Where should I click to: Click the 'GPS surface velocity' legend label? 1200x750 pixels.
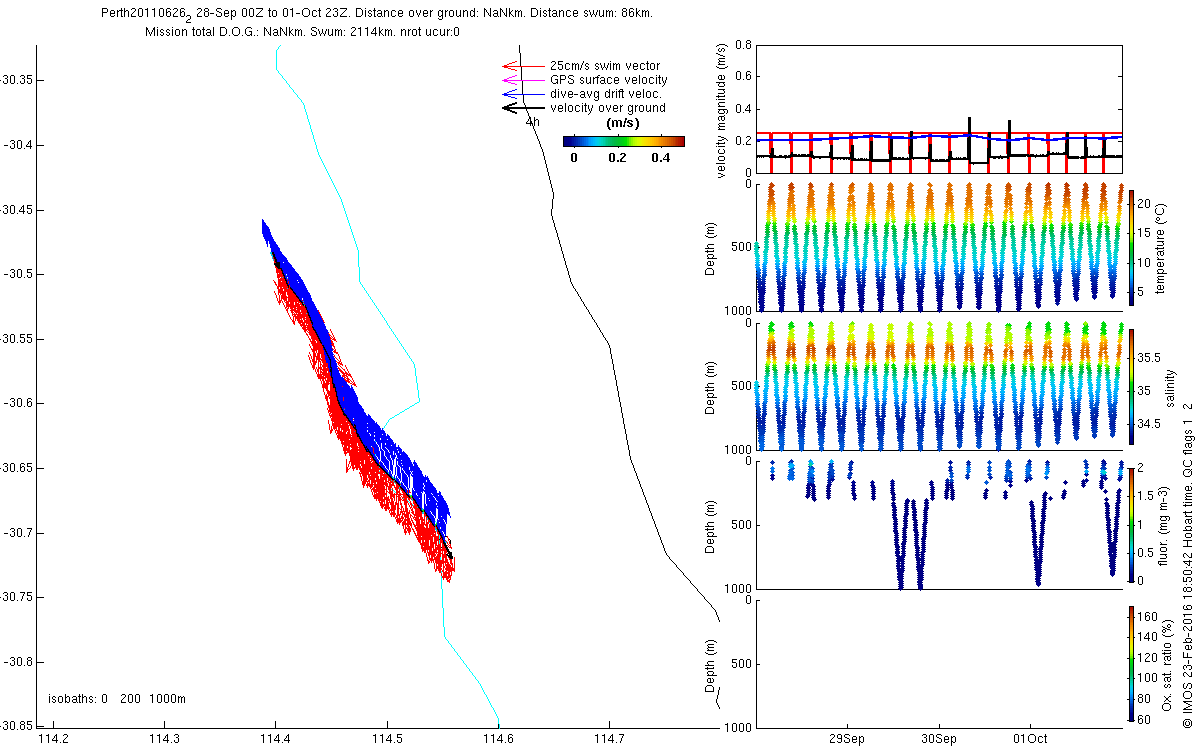[608, 80]
